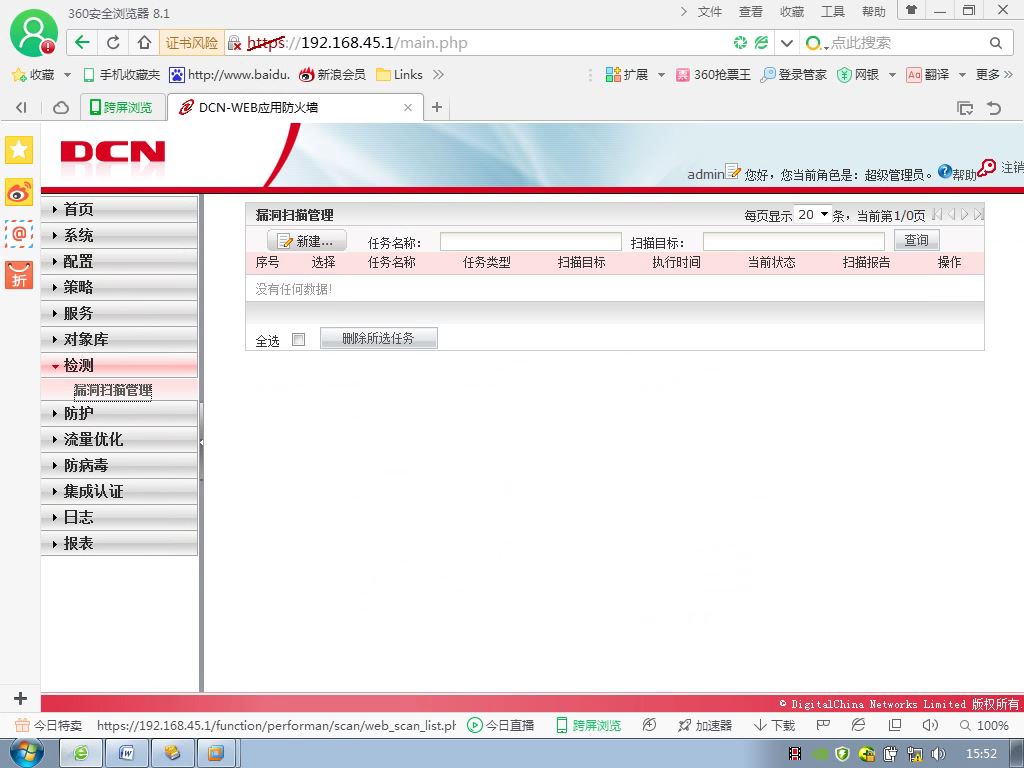
Task: Click the 证书风险 certificate warning badge
Action: 192,42
